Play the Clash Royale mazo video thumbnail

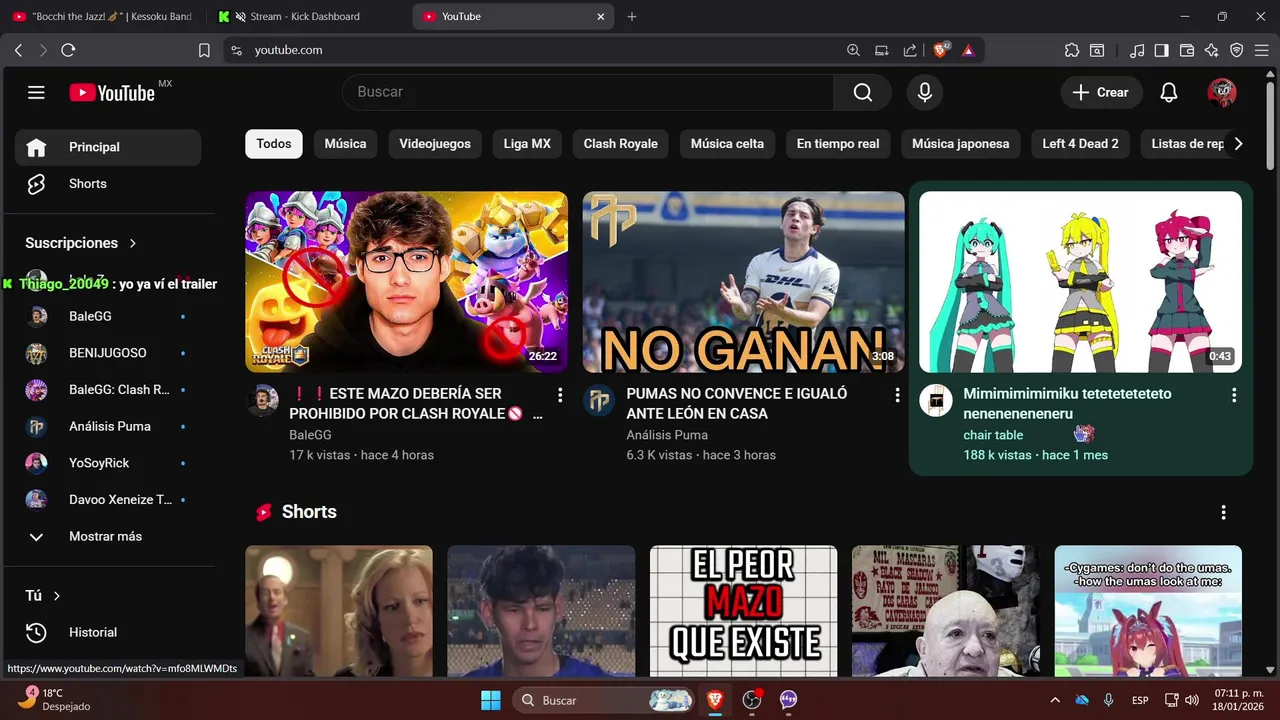pyautogui.click(x=407, y=282)
